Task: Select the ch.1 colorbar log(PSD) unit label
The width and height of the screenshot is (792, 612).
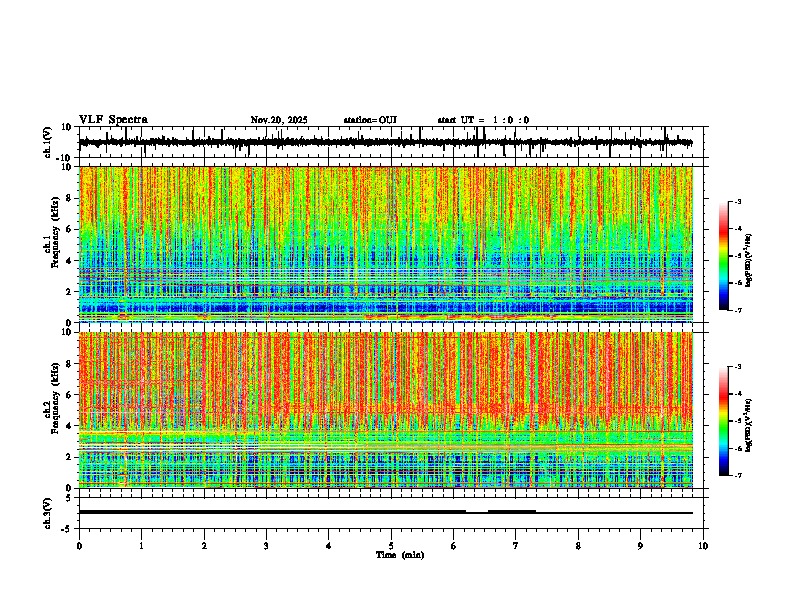Action: pos(749,261)
